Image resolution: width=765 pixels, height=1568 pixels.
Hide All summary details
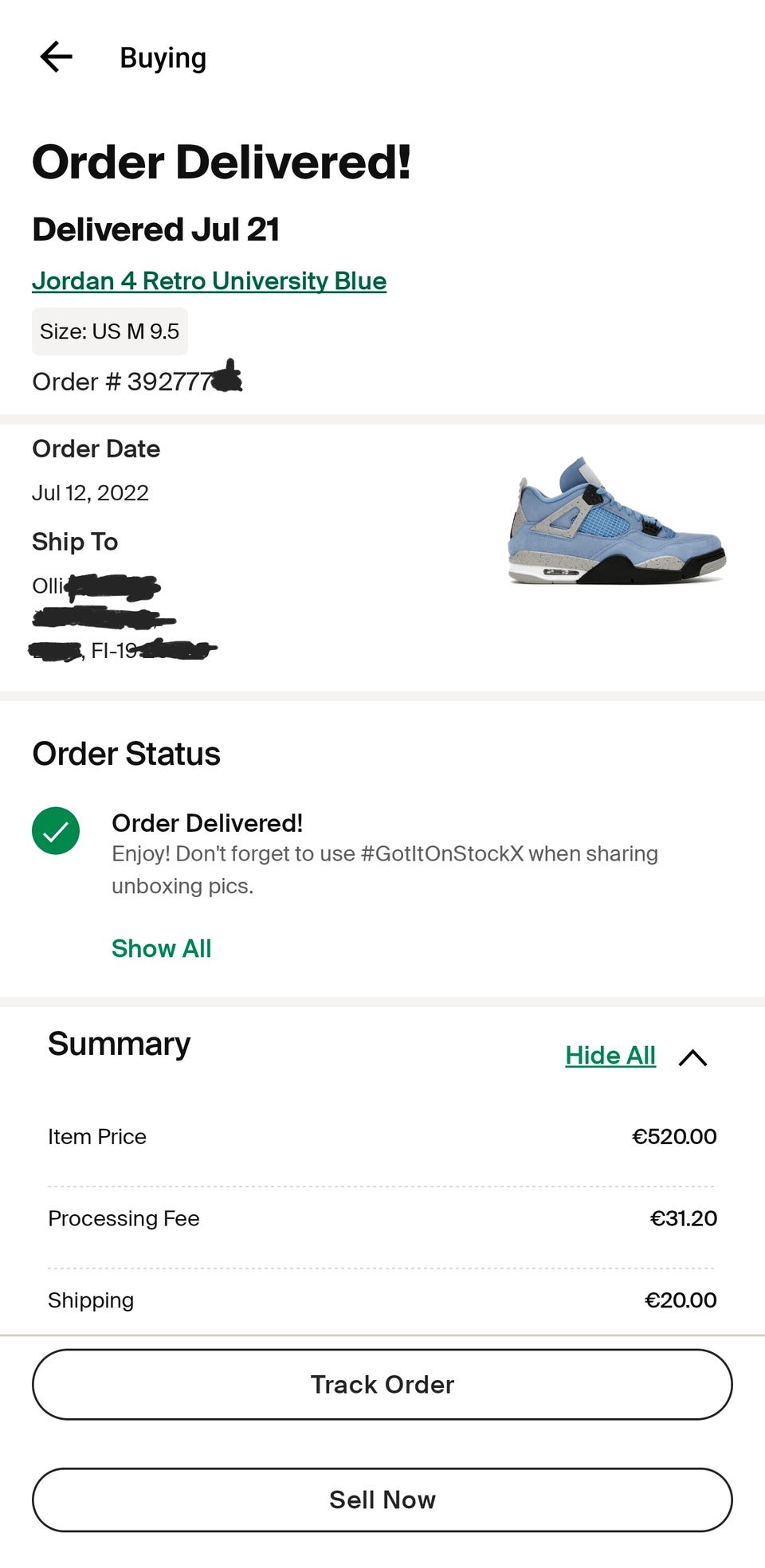click(610, 1056)
